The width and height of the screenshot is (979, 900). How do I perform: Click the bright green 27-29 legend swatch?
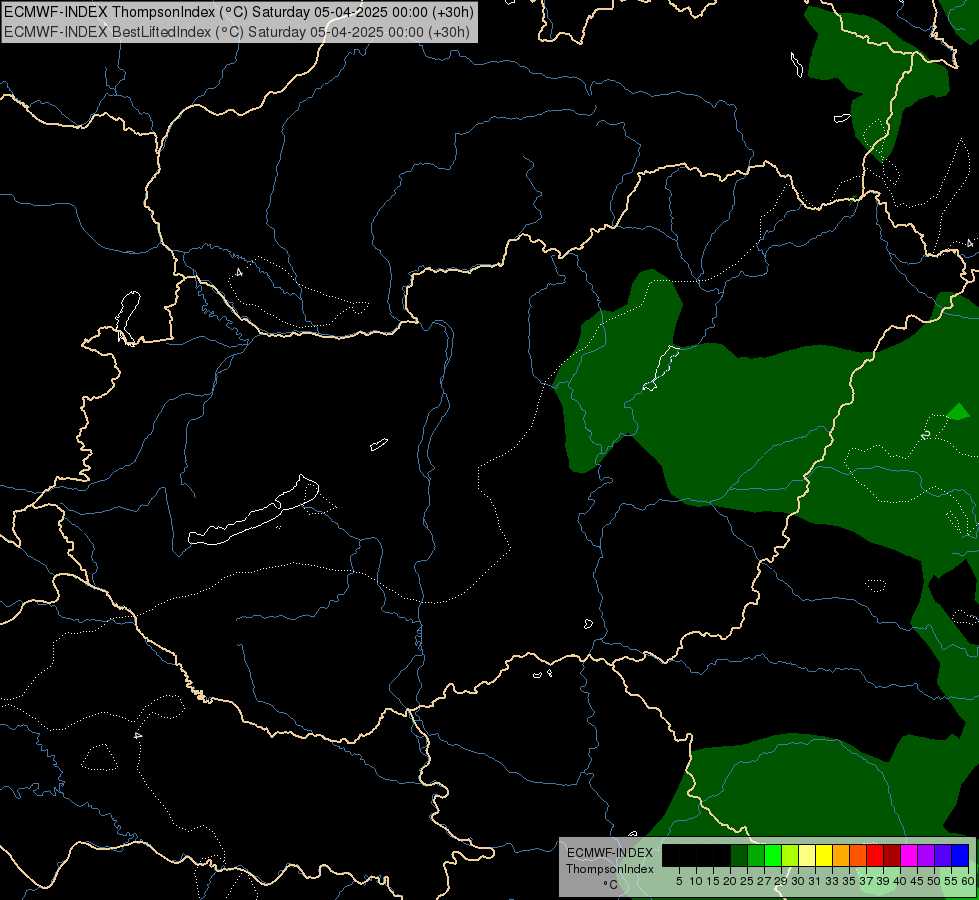[x=772, y=855]
